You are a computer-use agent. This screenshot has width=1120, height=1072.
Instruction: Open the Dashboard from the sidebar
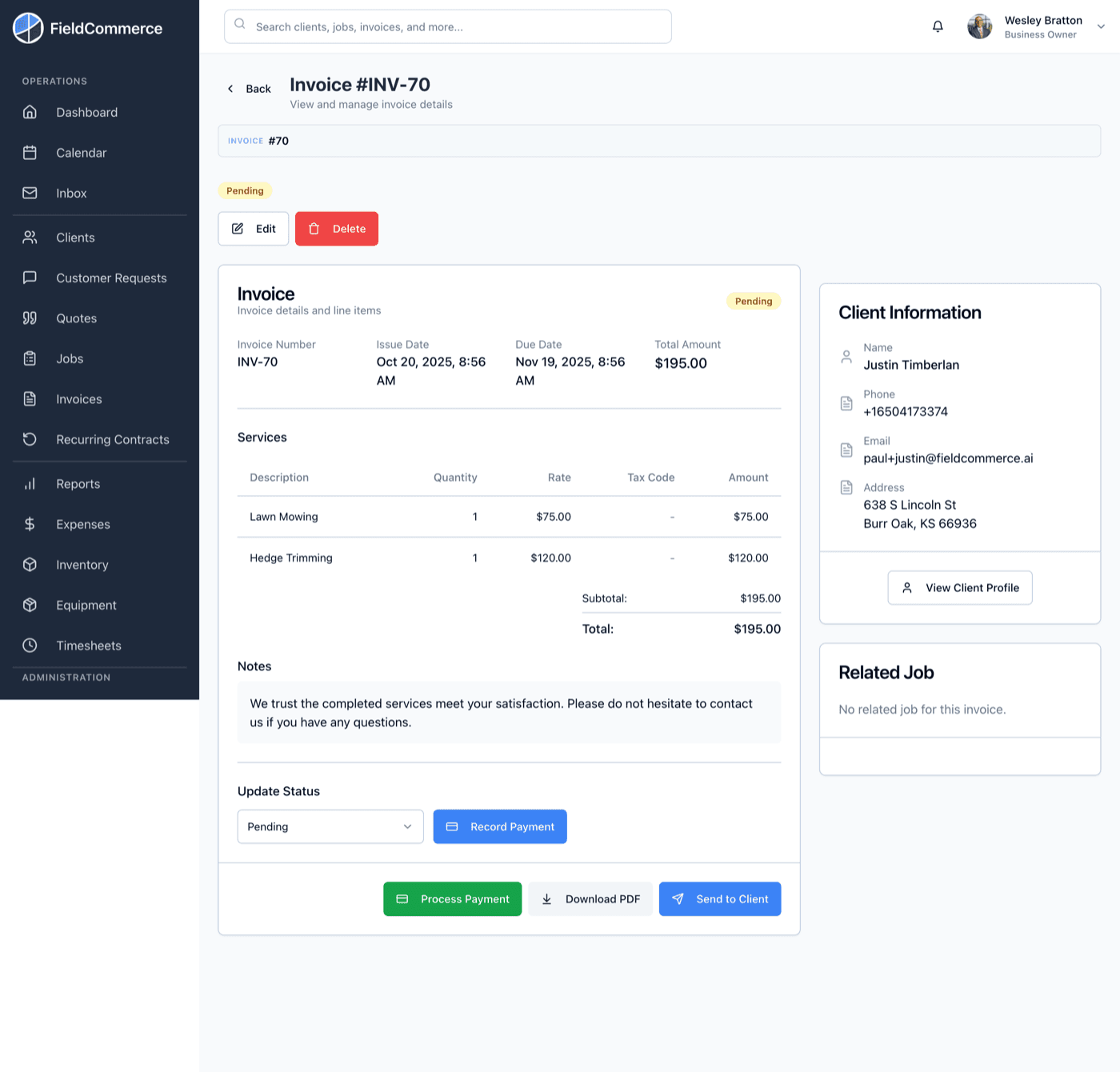(86, 112)
